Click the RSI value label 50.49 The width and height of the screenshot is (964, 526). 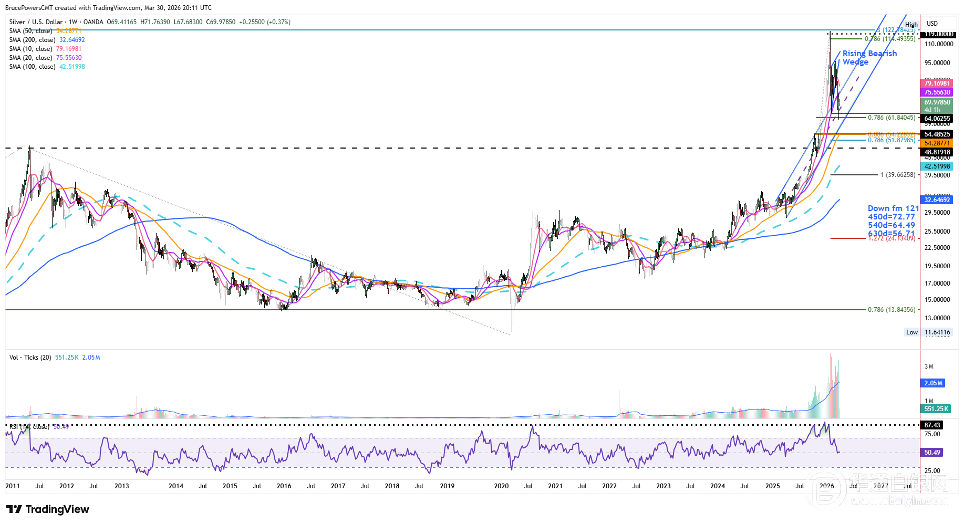coord(935,452)
